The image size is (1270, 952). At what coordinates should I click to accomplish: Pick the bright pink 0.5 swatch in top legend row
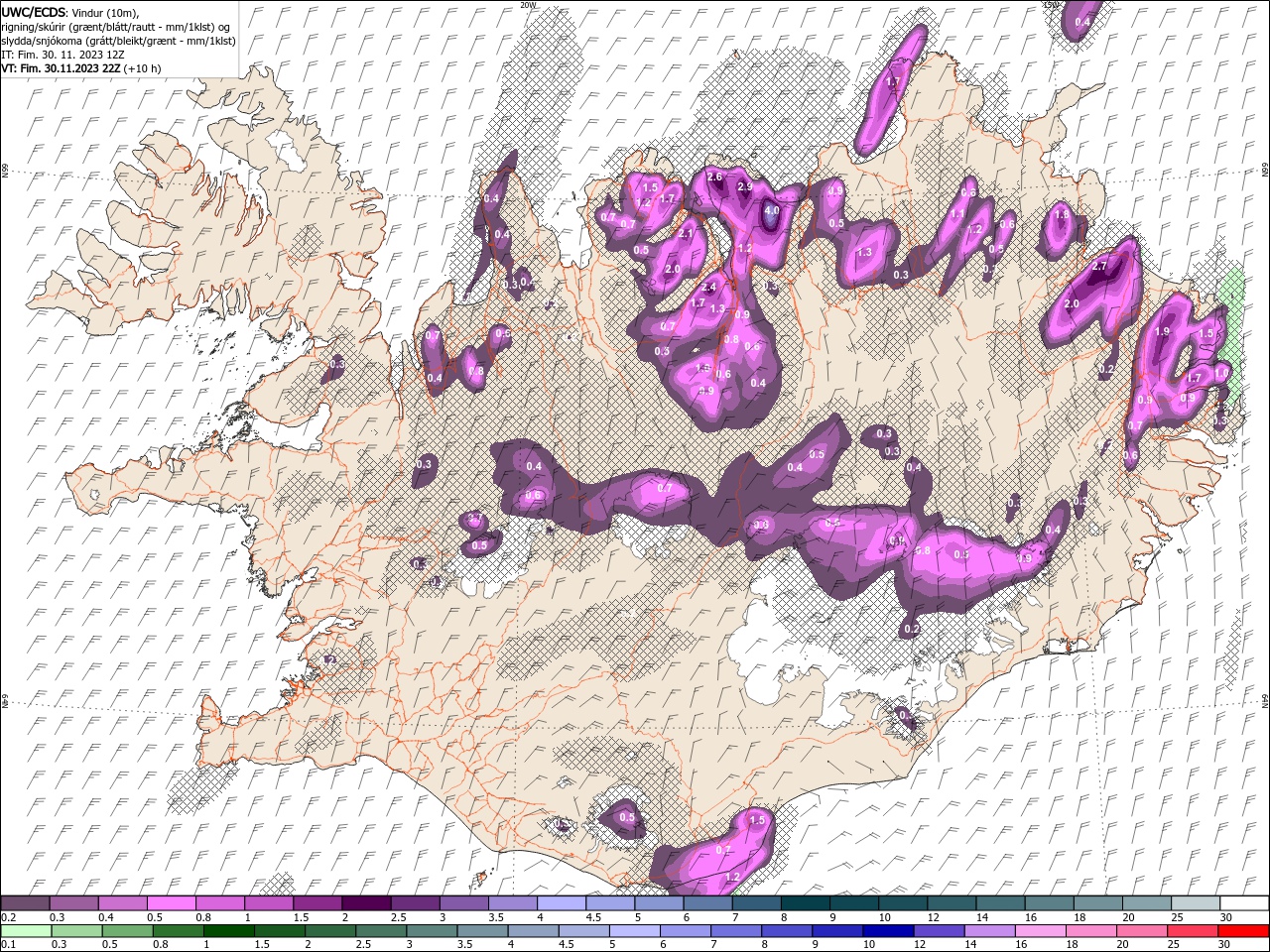coord(171,903)
